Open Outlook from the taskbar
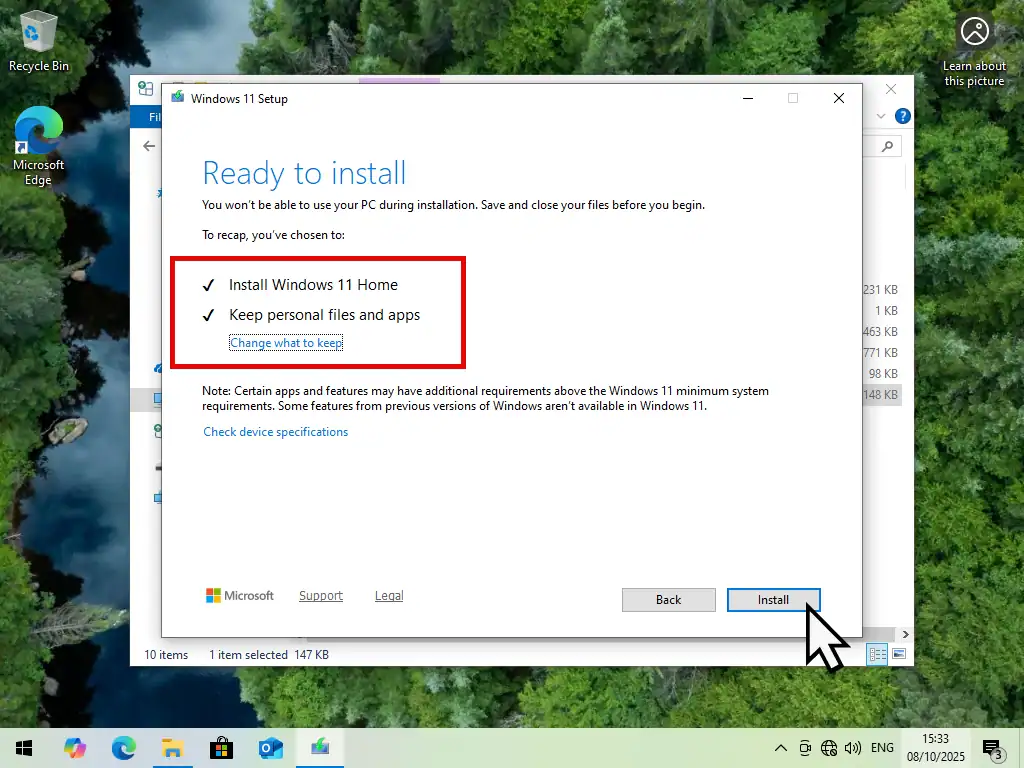 click(x=270, y=748)
